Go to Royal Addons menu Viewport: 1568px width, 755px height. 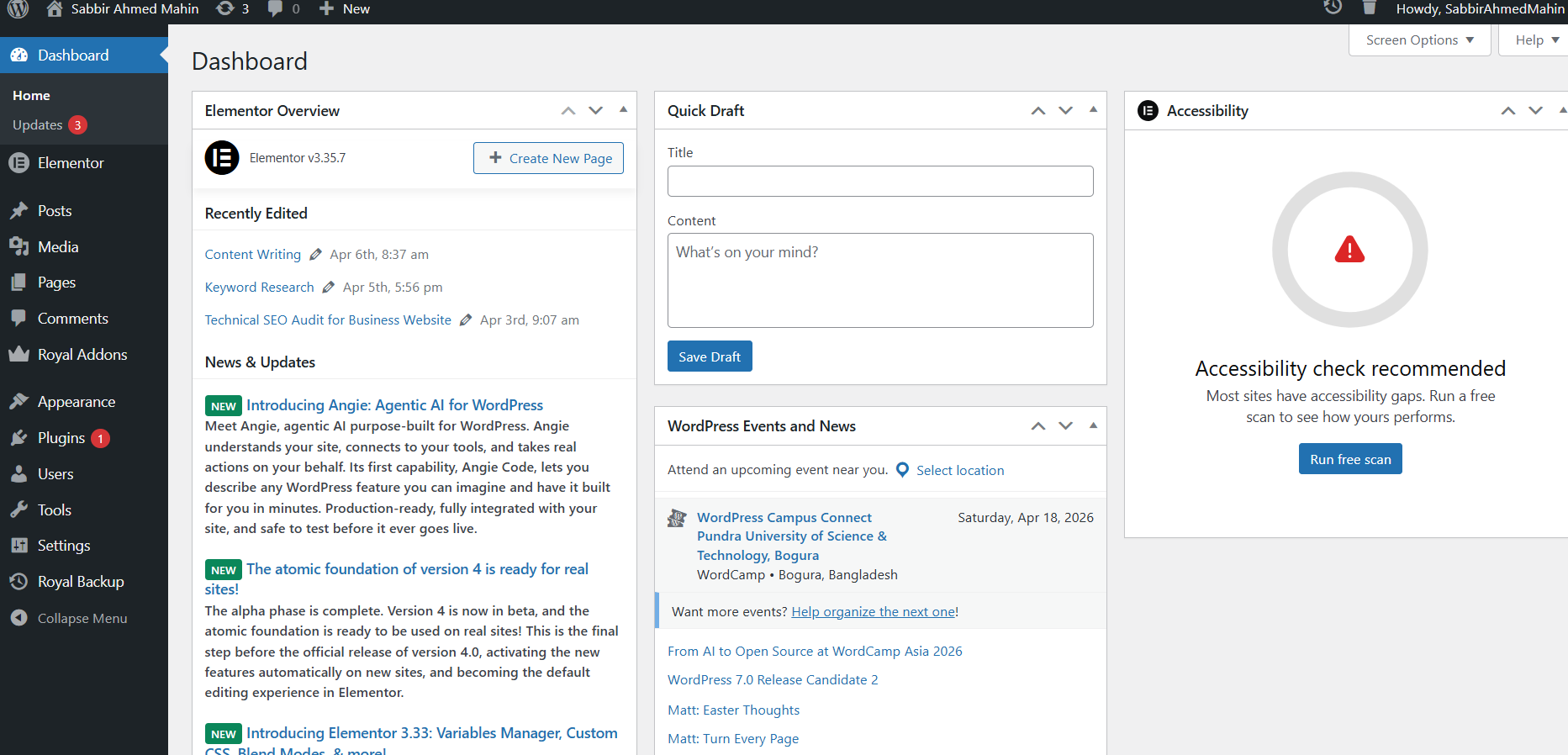tap(82, 354)
